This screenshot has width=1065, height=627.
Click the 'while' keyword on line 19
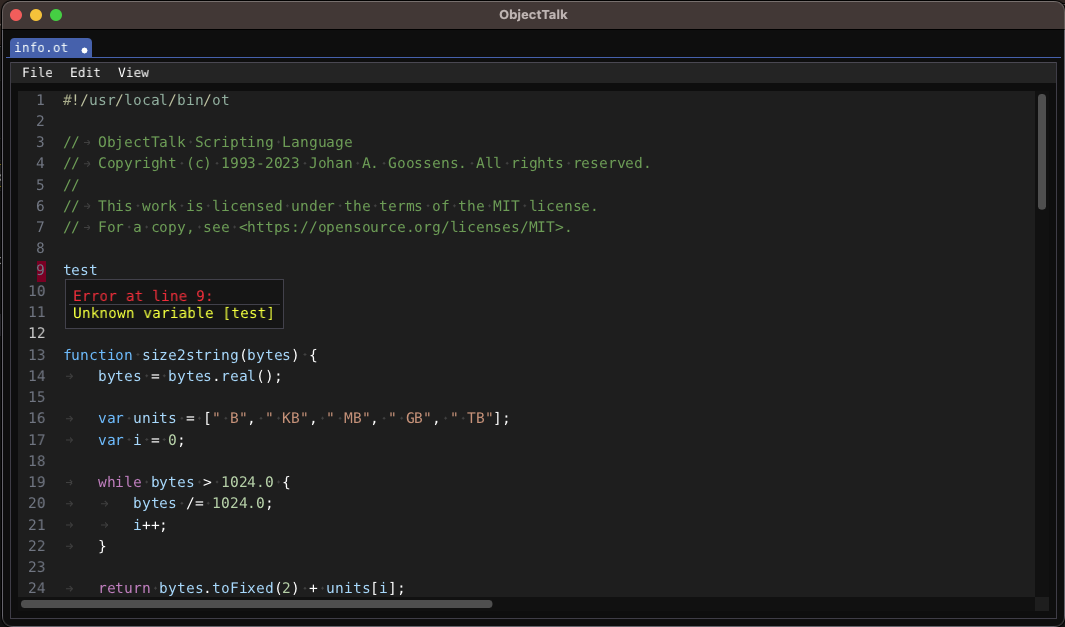click(x=120, y=482)
